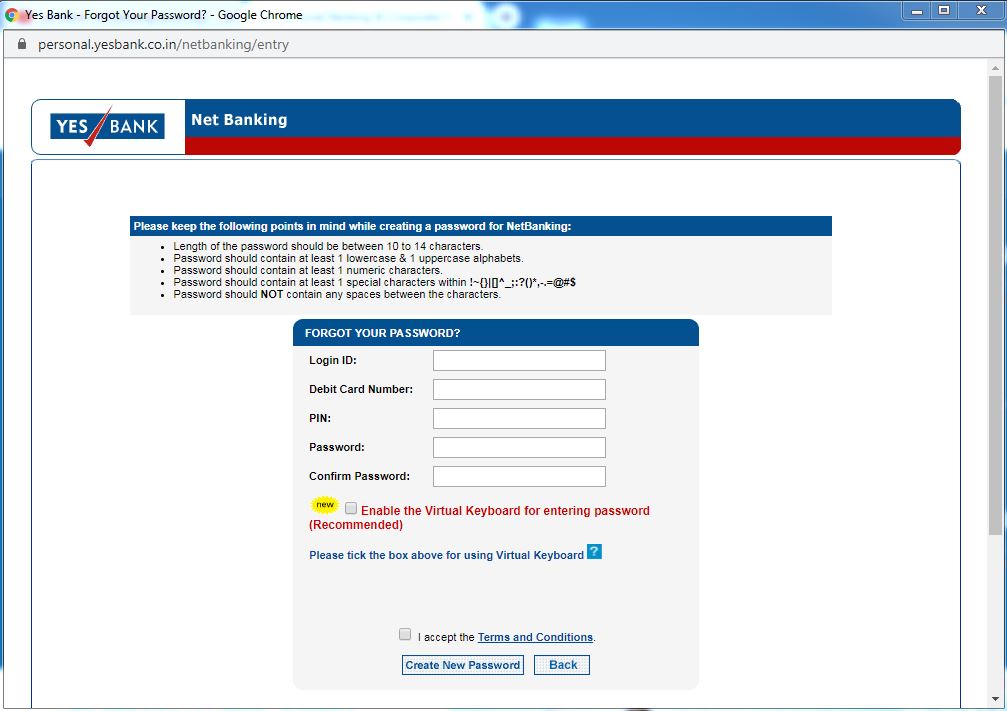Click the PIN input field

click(519, 417)
